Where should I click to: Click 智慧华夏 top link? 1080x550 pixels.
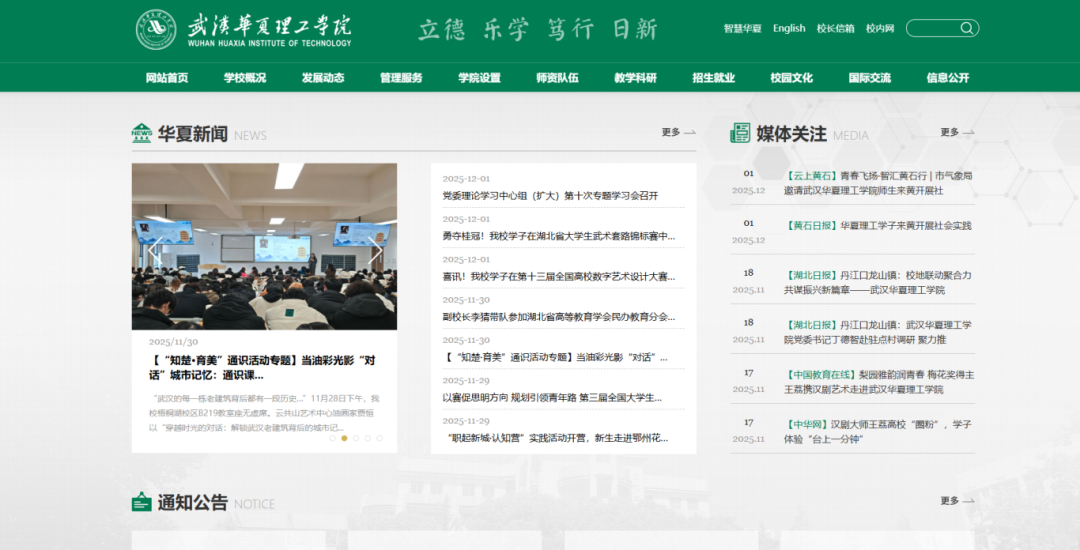point(742,28)
